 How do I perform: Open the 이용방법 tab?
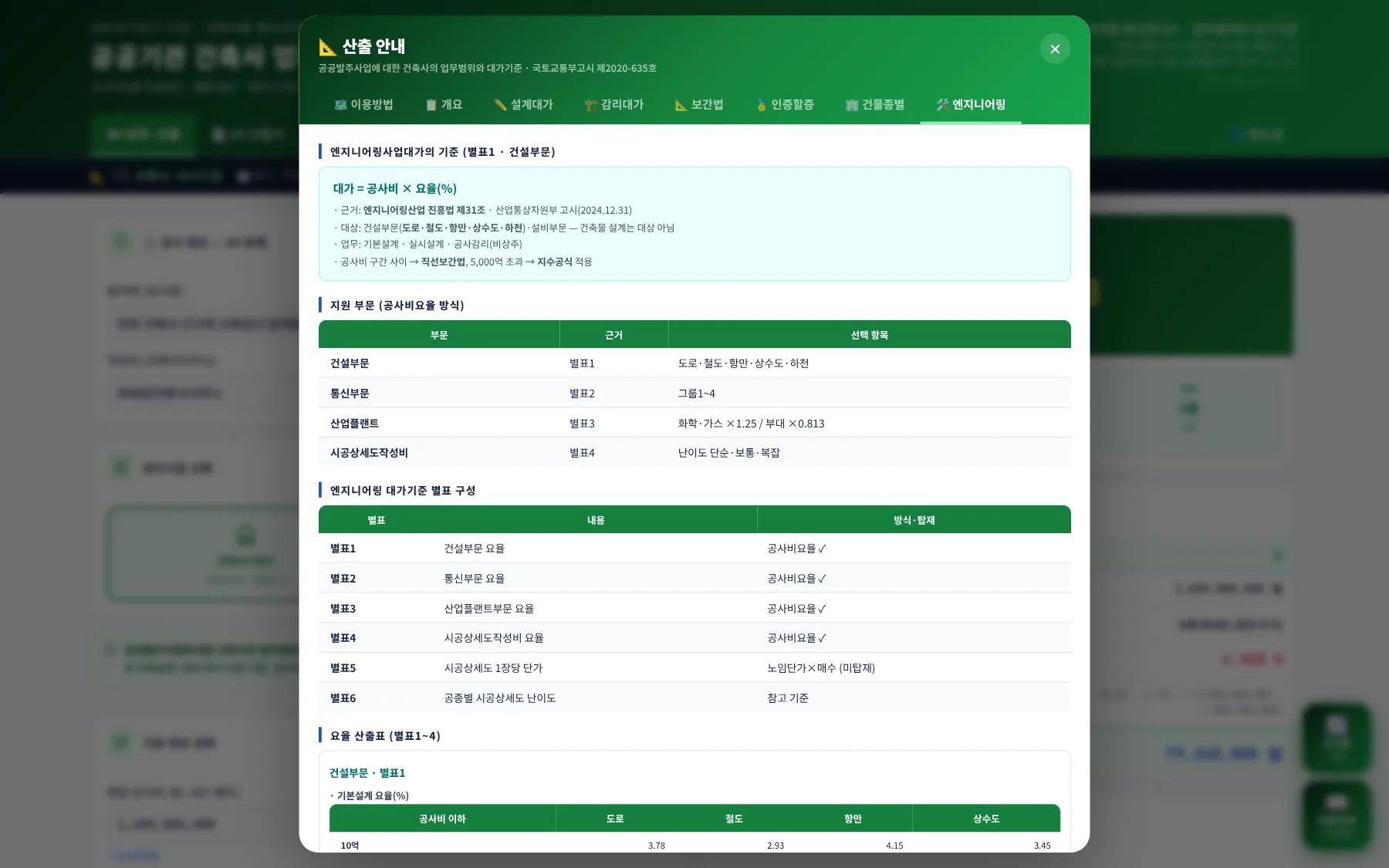363,104
